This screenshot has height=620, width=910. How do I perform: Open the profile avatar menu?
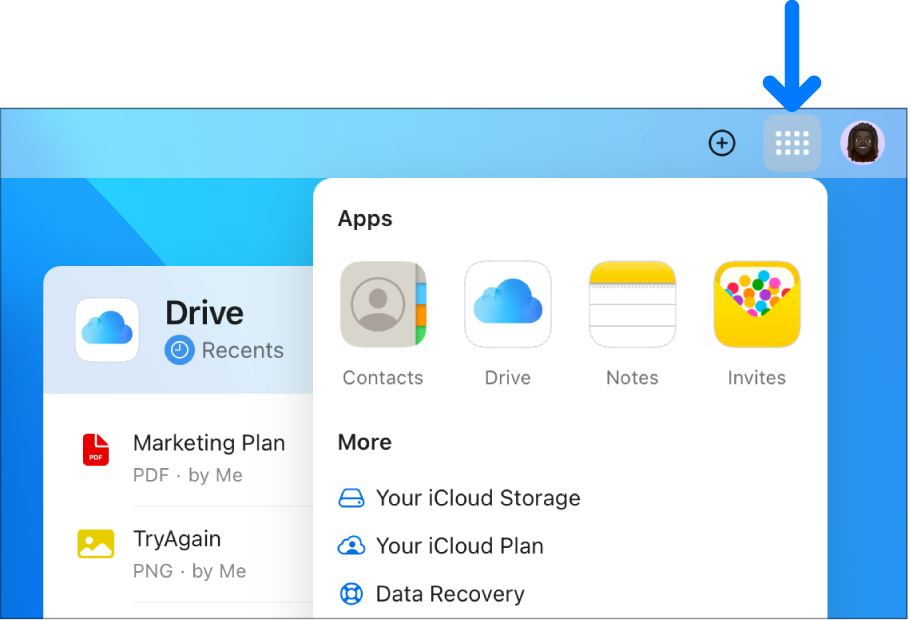[861, 142]
